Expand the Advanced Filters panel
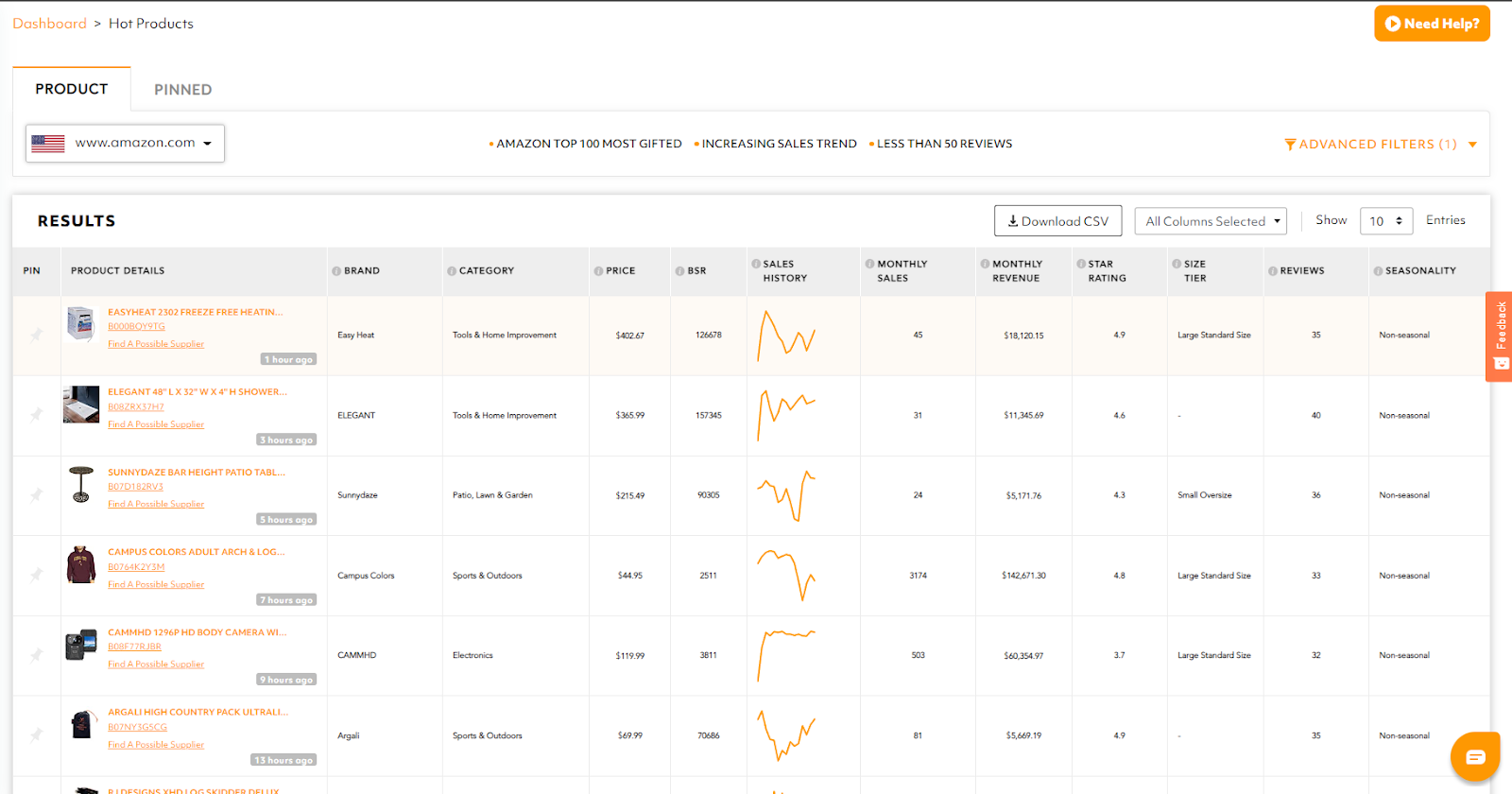Image resolution: width=1512 pixels, height=794 pixels. [1380, 145]
